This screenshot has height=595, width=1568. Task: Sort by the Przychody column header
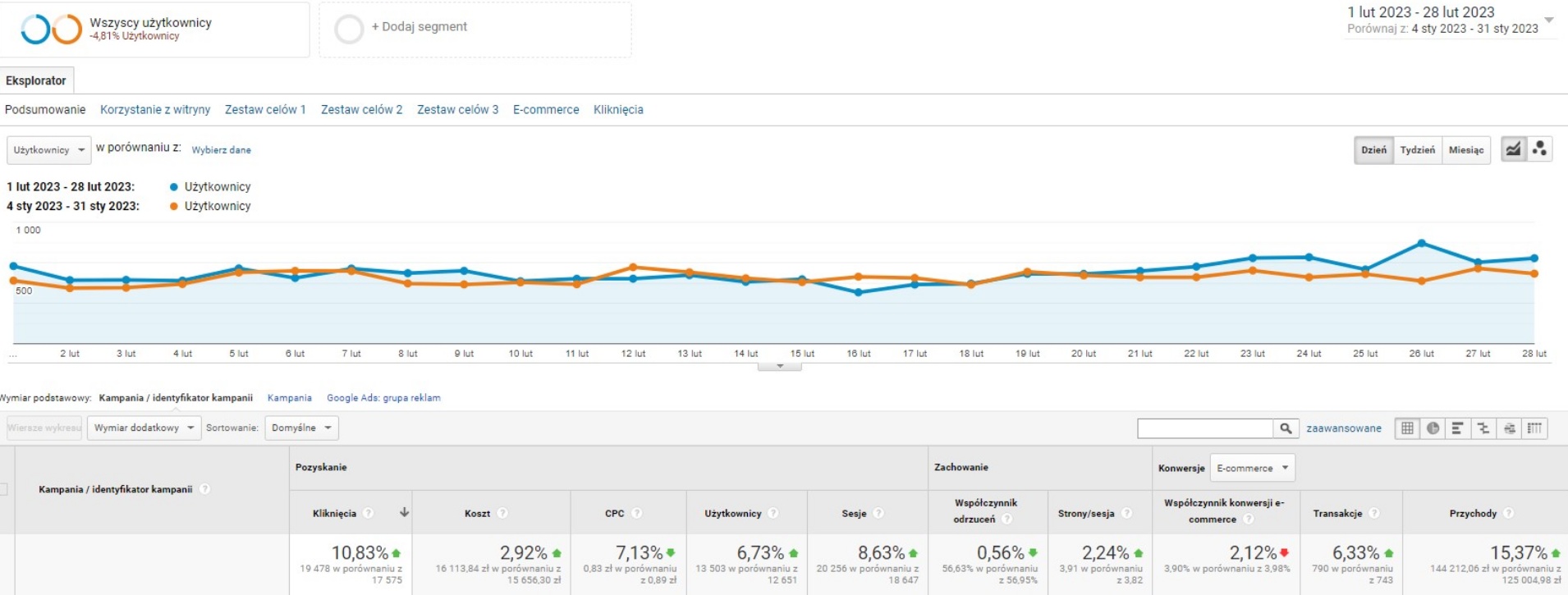[x=1473, y=513]
